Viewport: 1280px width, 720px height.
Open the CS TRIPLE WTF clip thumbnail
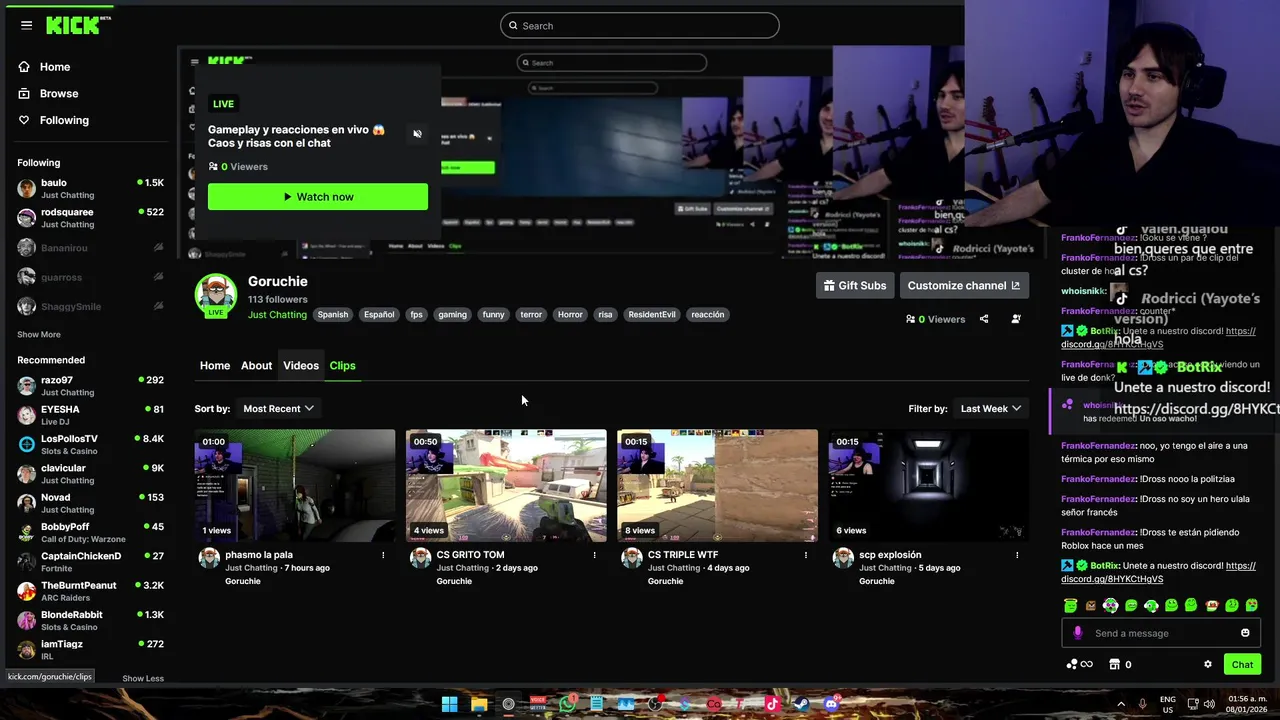click(x=717, y=485)
